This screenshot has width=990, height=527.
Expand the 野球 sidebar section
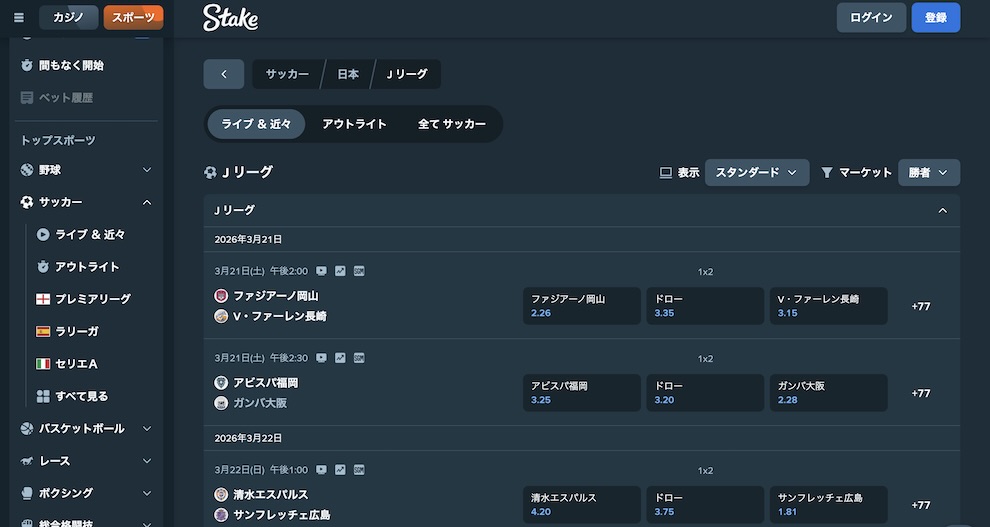click(146, 170)
